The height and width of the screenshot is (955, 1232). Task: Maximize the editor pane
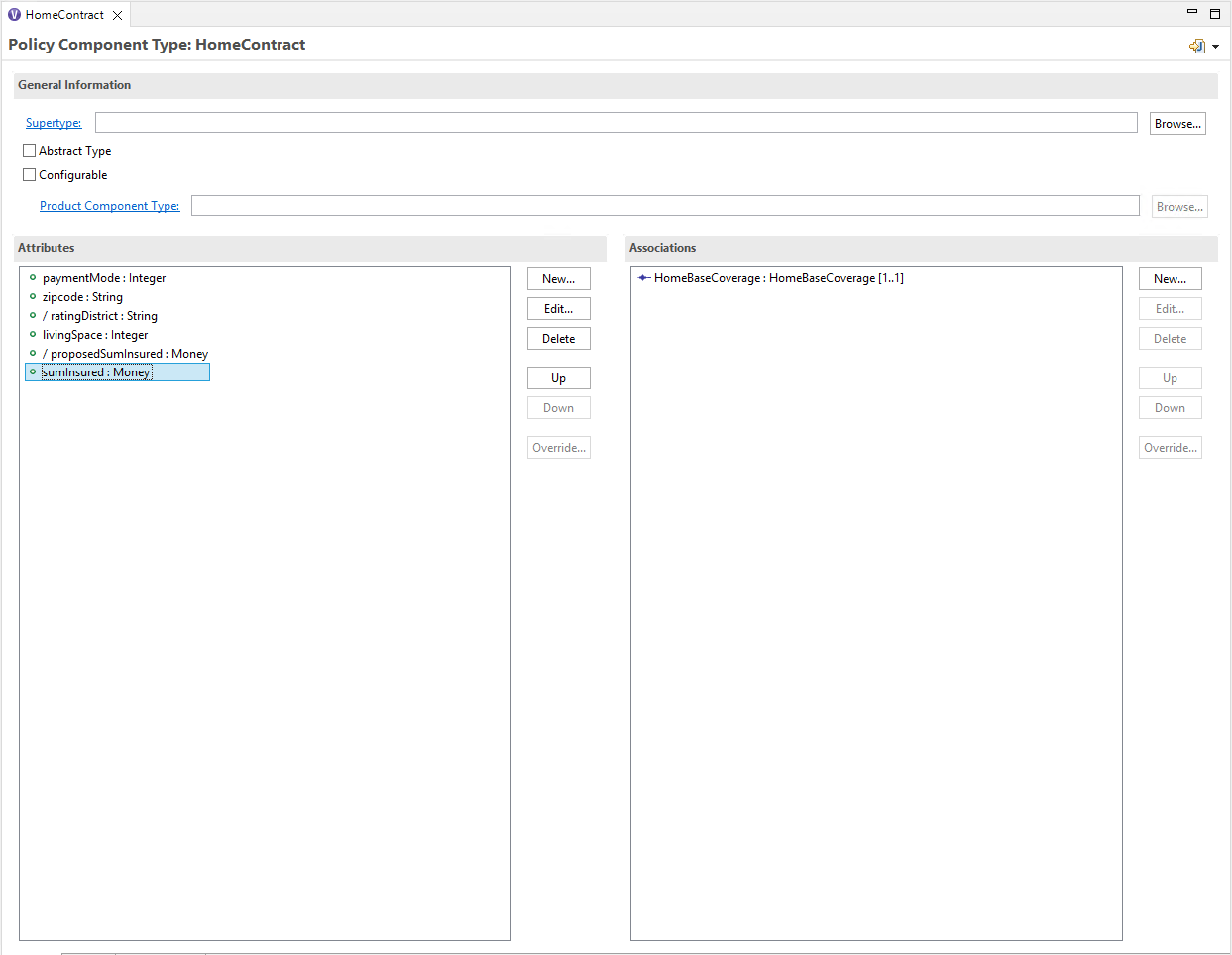[x=1214, y=14]
